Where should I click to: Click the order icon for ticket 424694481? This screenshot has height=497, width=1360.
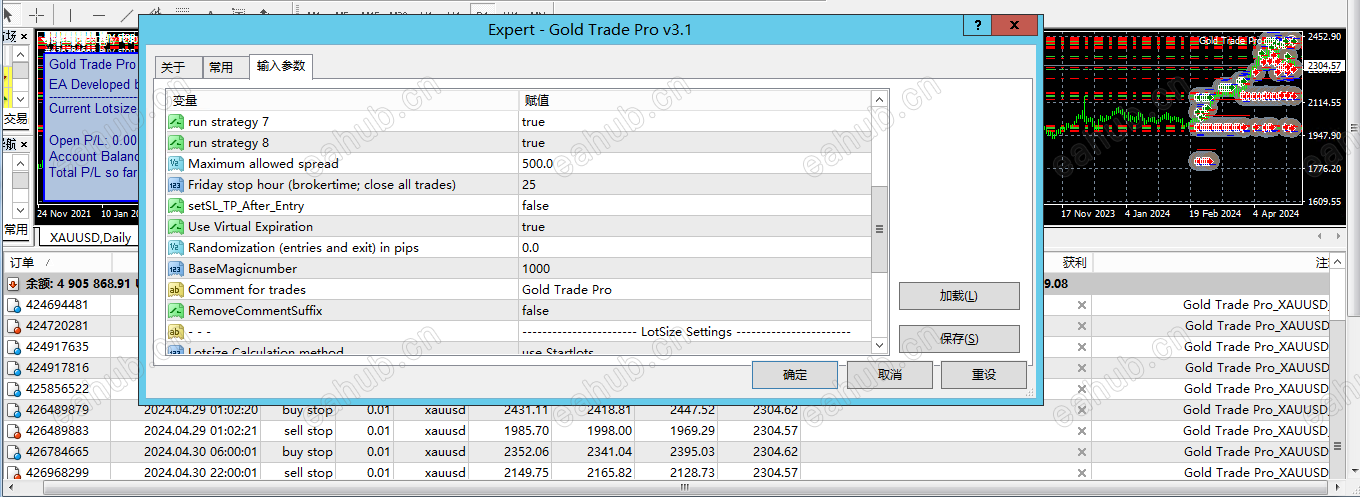tap(14, 305)
